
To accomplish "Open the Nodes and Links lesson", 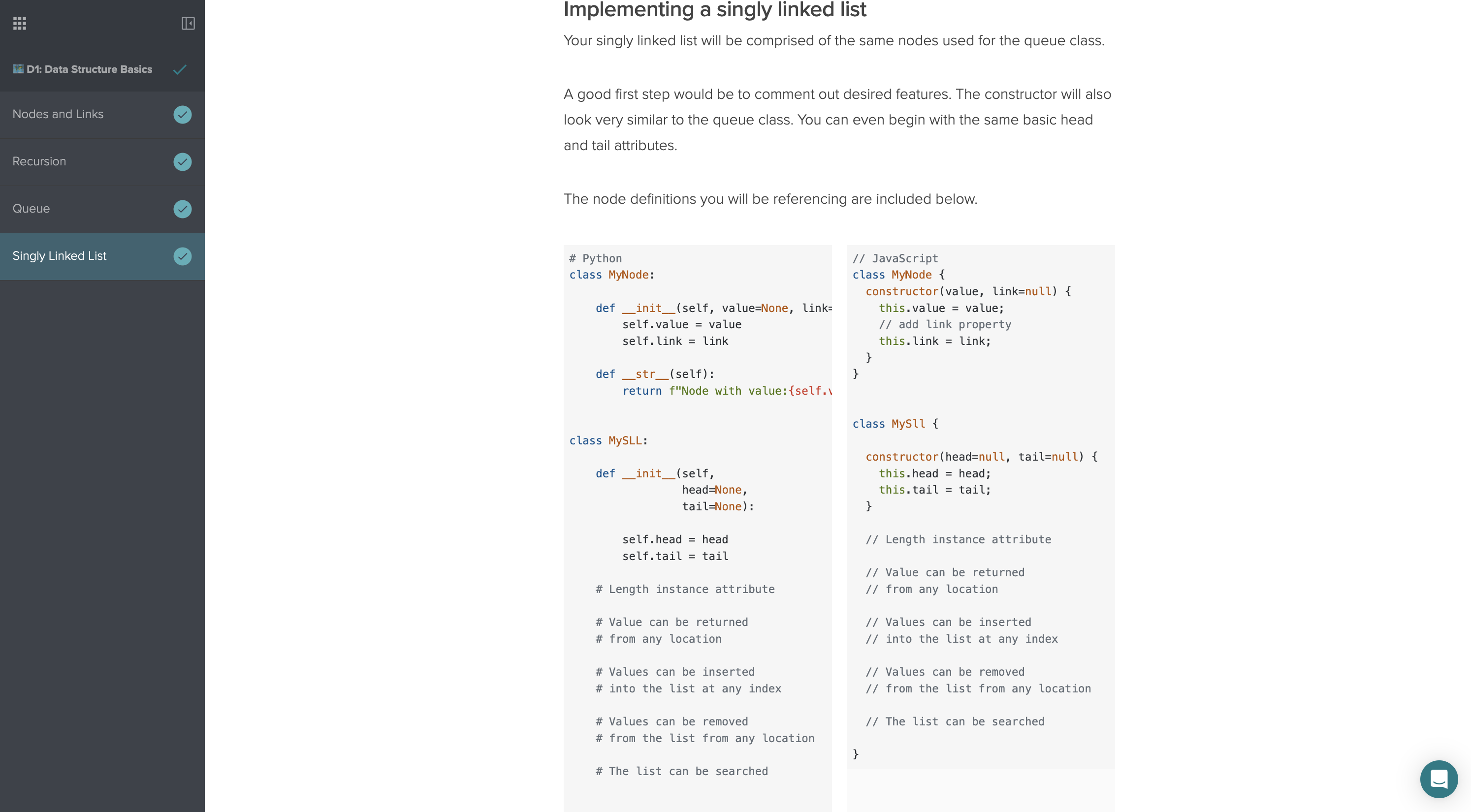I will click(102, 114).
